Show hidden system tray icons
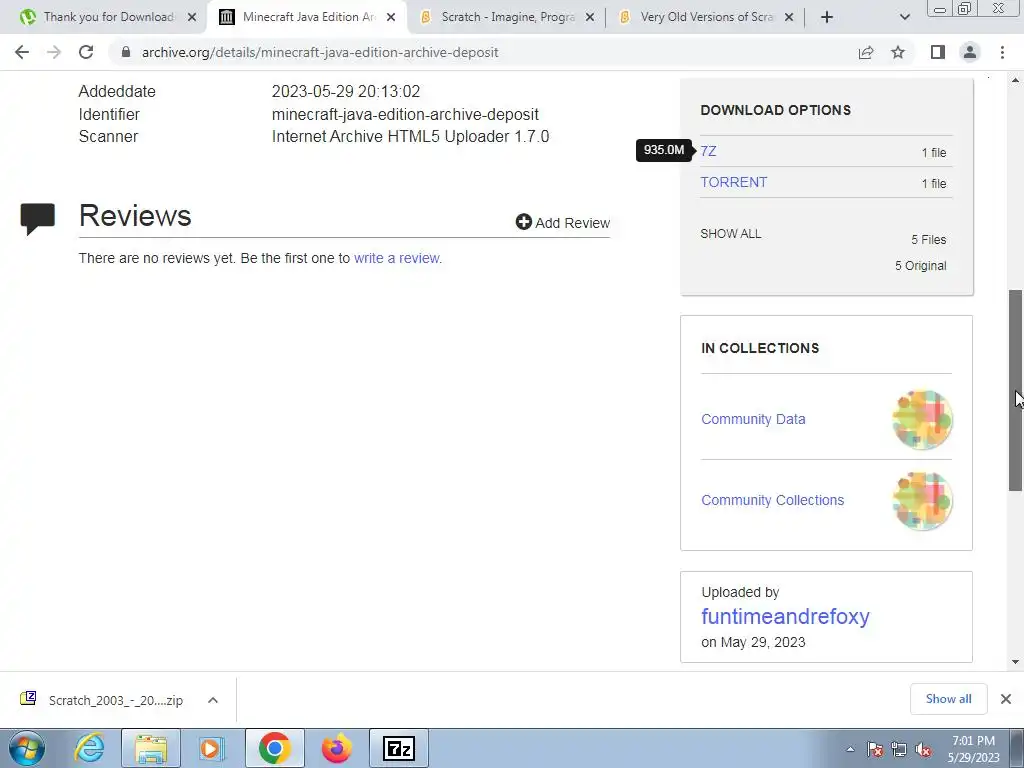This screenshot has width=1024, height=768. pyautogui.click(x=850, y=750)
